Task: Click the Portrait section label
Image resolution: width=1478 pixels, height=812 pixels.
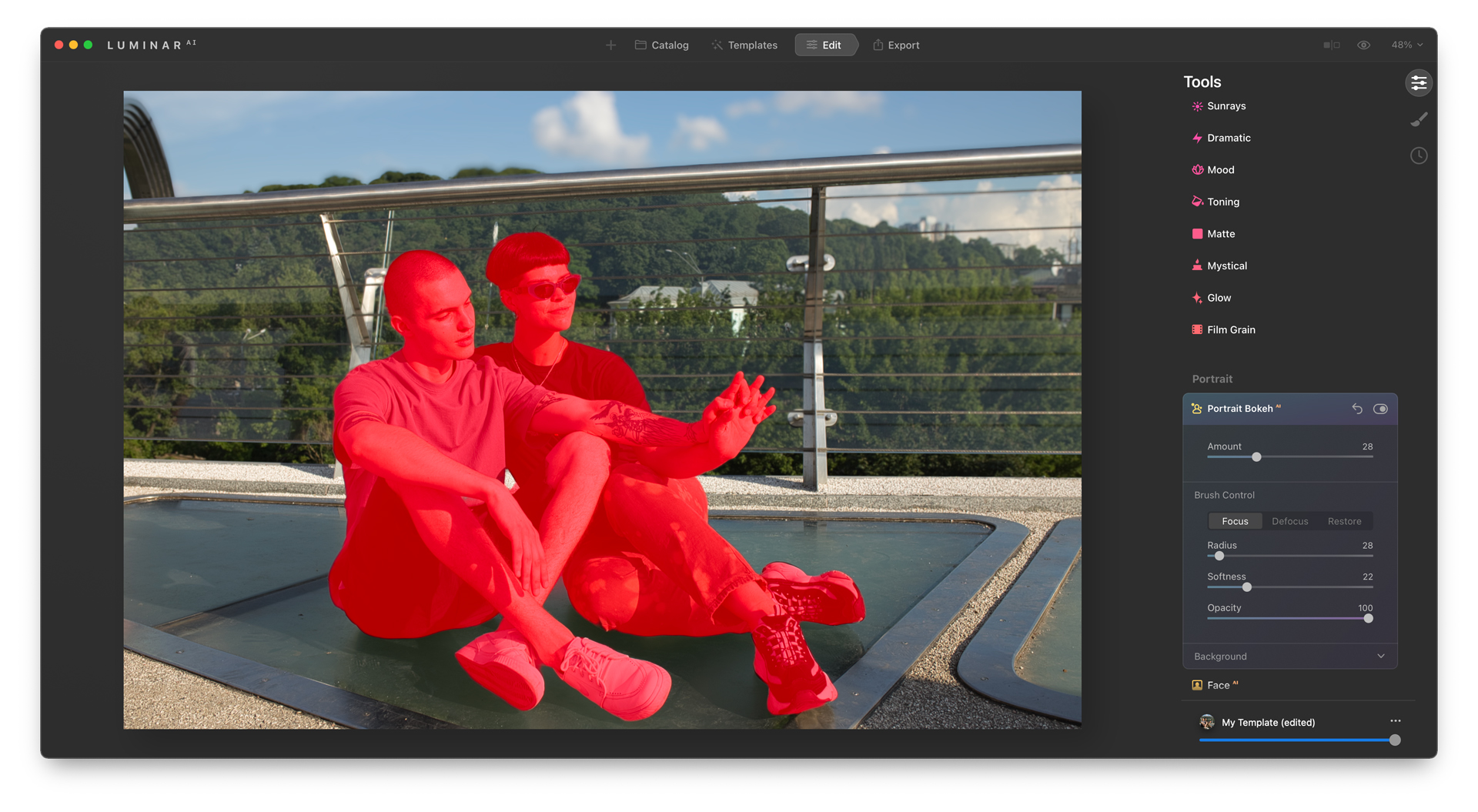Action: click(1212, 379)
